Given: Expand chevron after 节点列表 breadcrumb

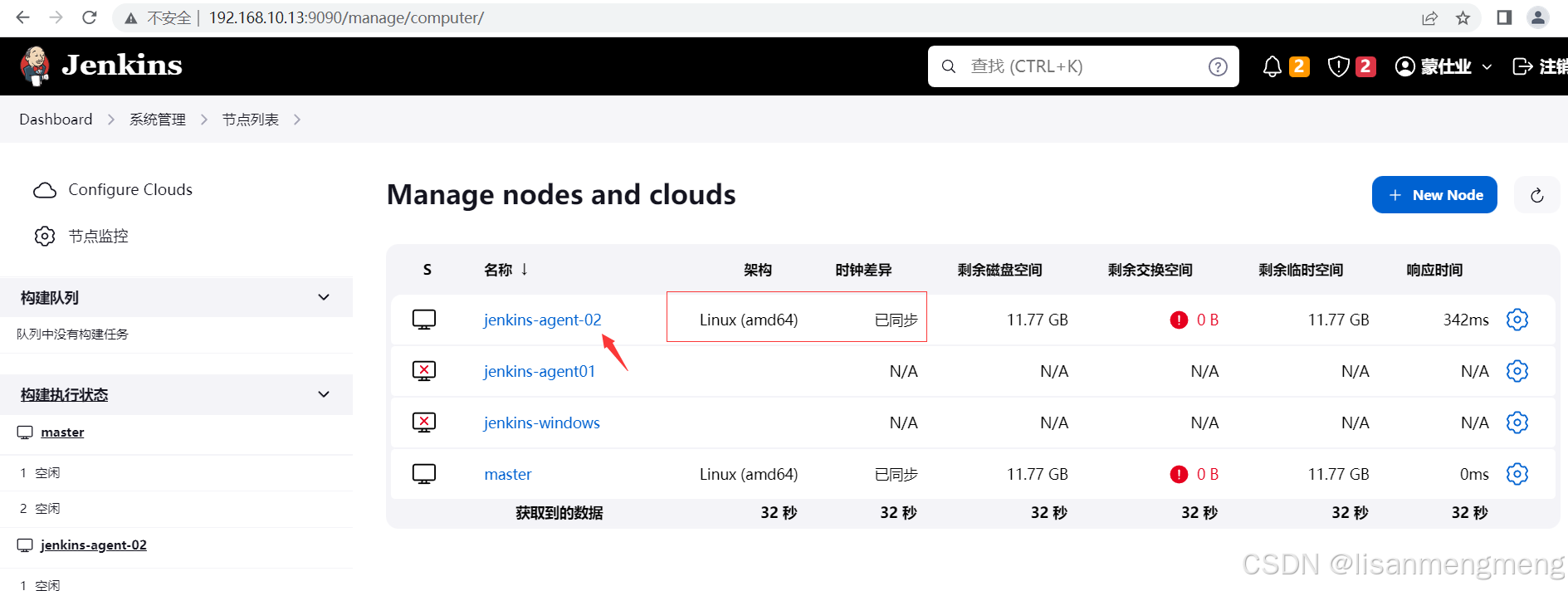Looking at the screenshot, I should pos(297,120).
